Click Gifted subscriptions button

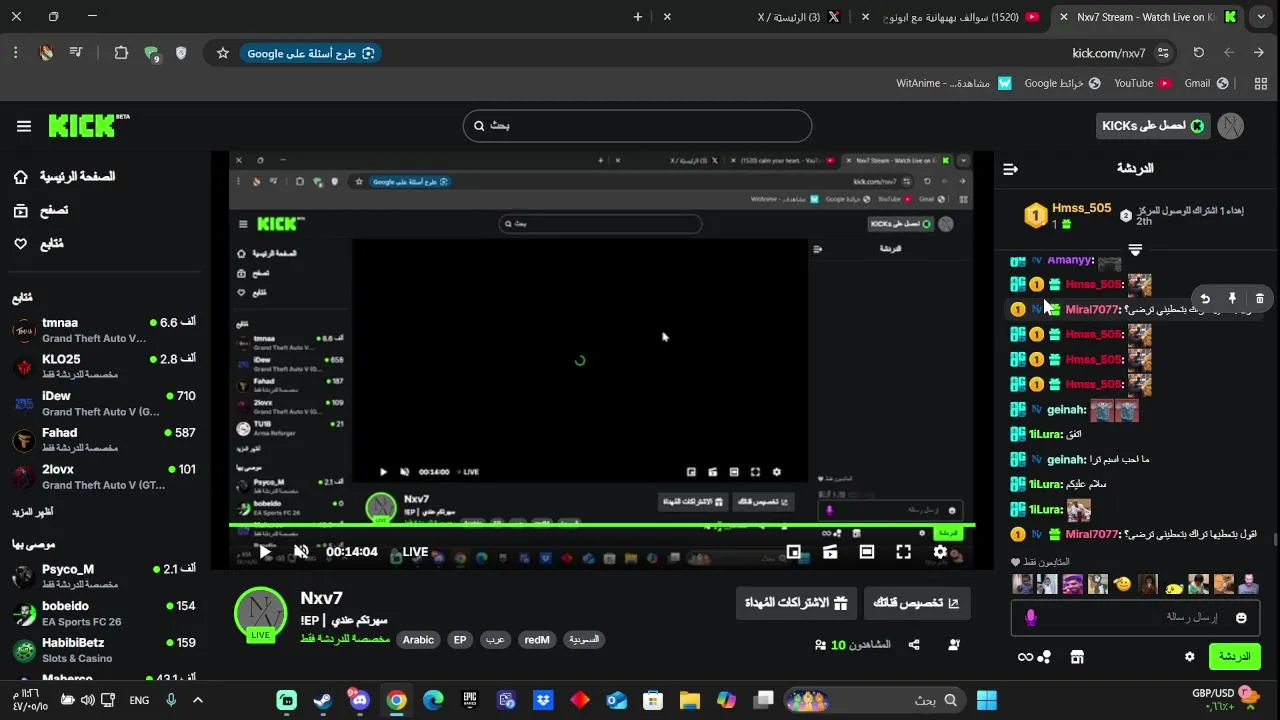[x=796, y=603]
